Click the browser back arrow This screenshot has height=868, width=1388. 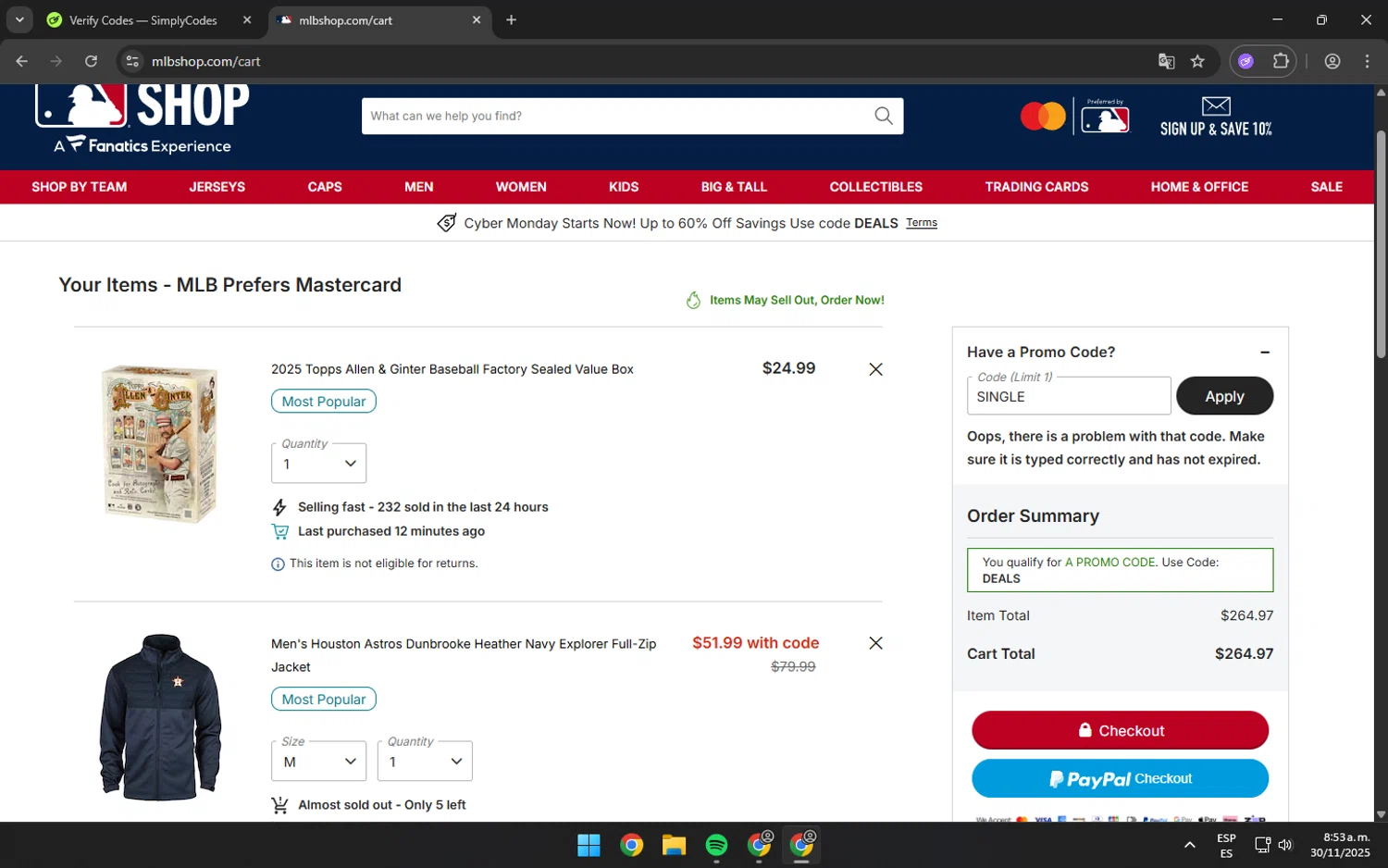coord(22,61)
